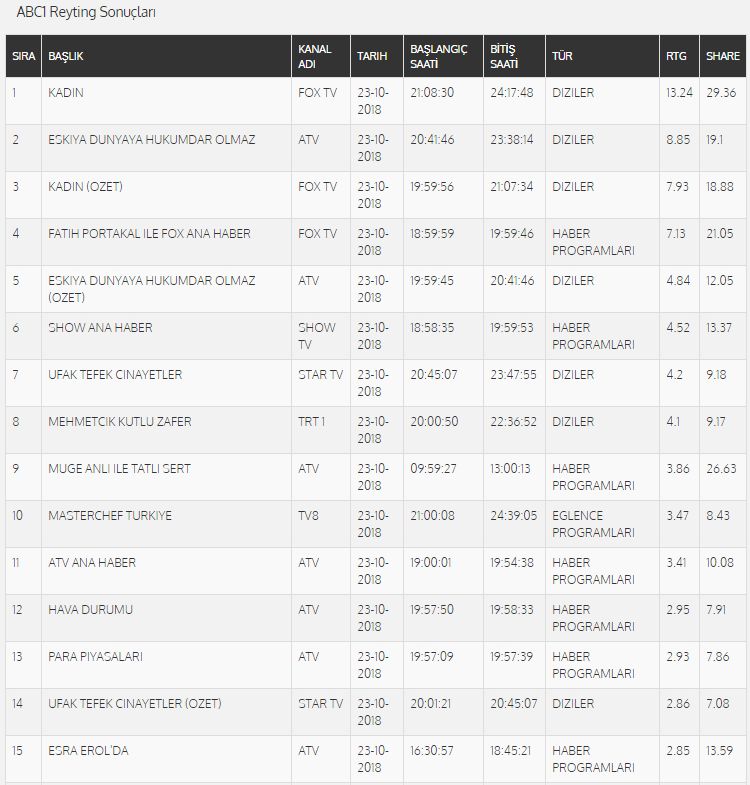This screenshot has height=785, width=750.
Task: Click SHARE value 12.05
Action: click(x=720, y=281)
